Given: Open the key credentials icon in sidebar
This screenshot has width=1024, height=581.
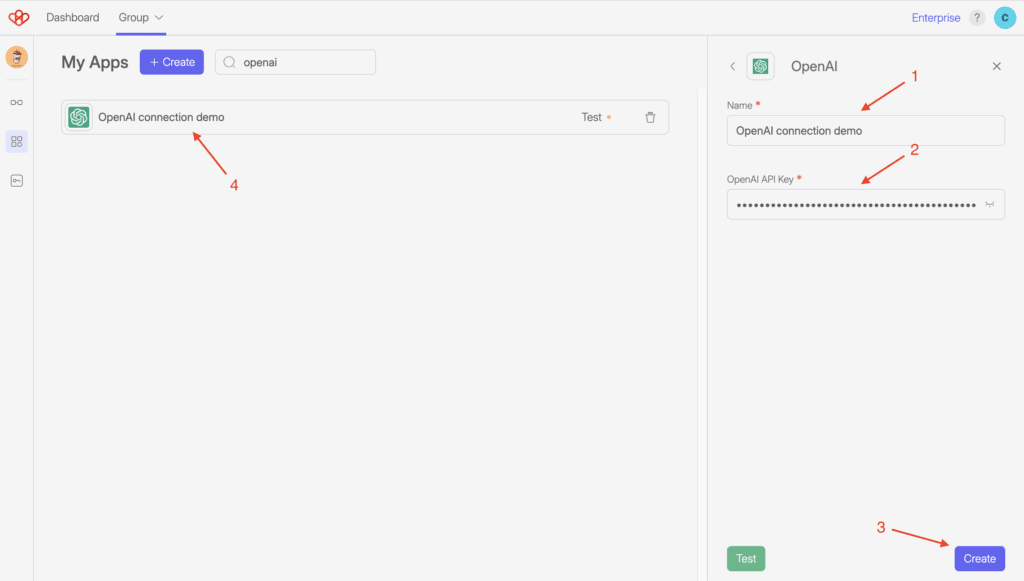Looking at the screenshot, I should pyautogui.click(x=17, y=181).
